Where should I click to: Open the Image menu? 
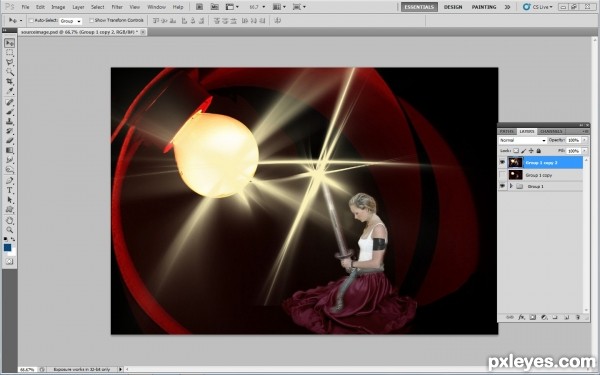(58, 7)
